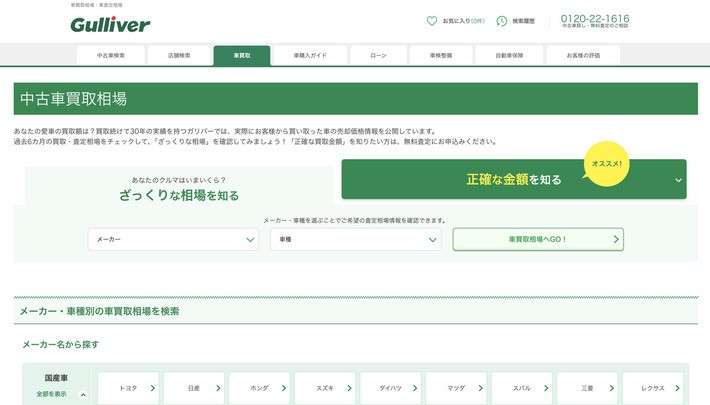Open the 中古車検索 tab
Screen dimensions: 710x405
coord(111,55)
